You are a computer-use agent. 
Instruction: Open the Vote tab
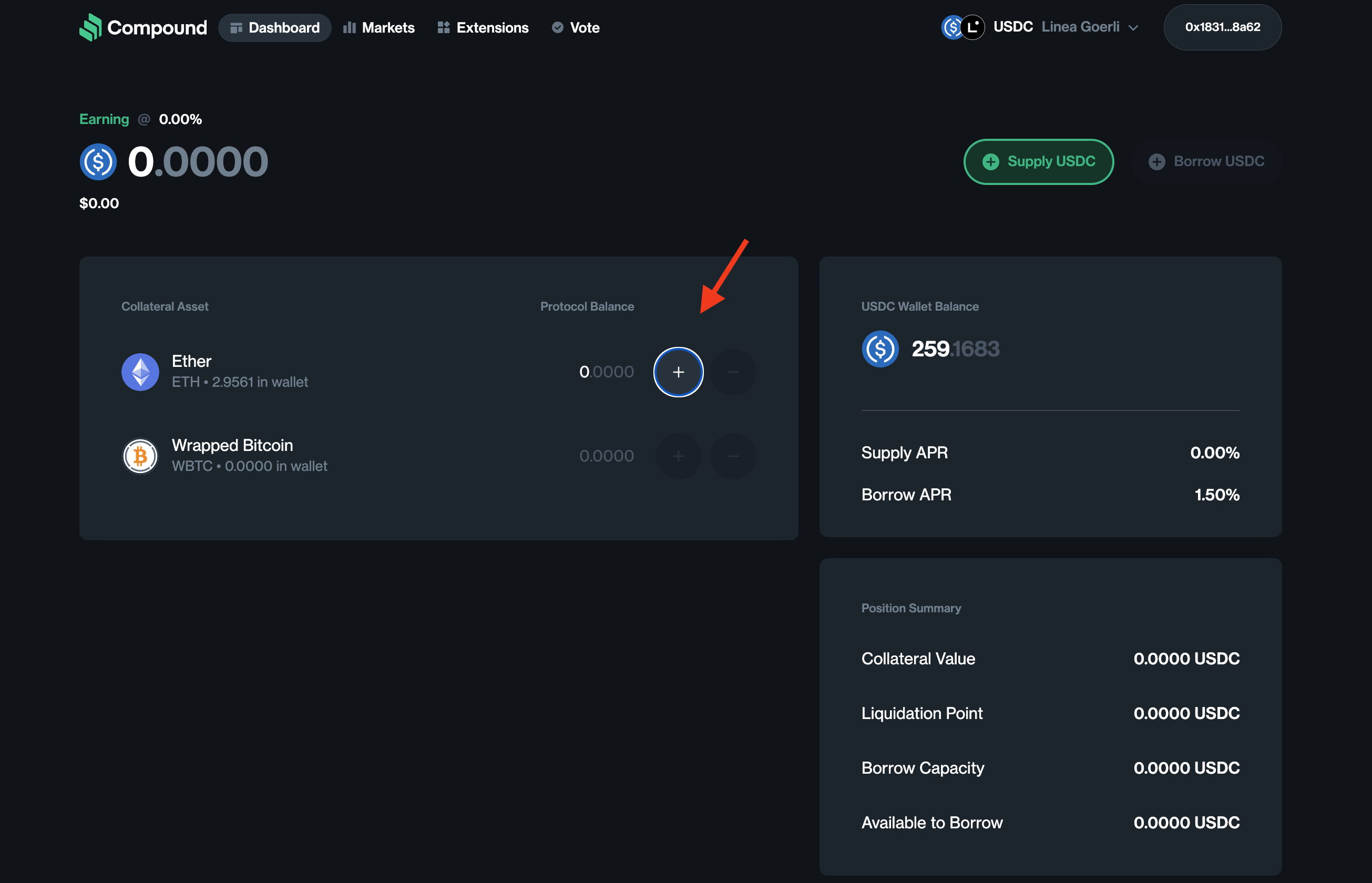click(x=576, y=27)
